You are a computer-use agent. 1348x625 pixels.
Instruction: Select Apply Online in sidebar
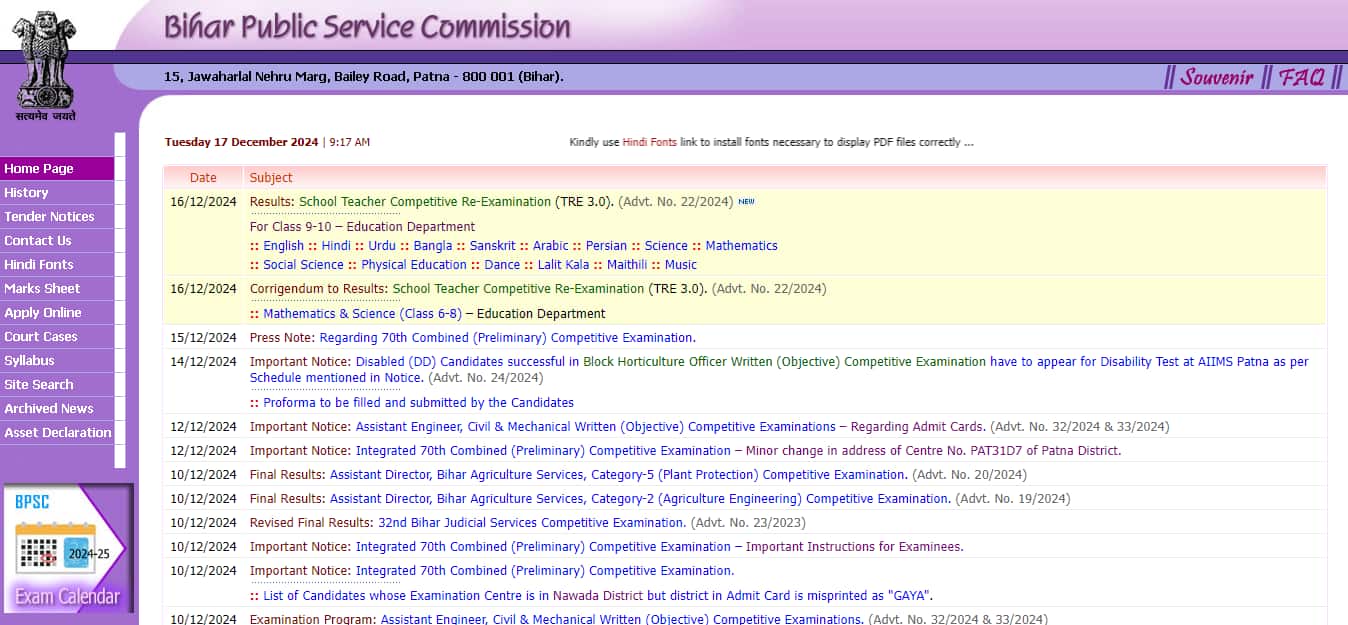pyautogui.click(x=57, y=313)
